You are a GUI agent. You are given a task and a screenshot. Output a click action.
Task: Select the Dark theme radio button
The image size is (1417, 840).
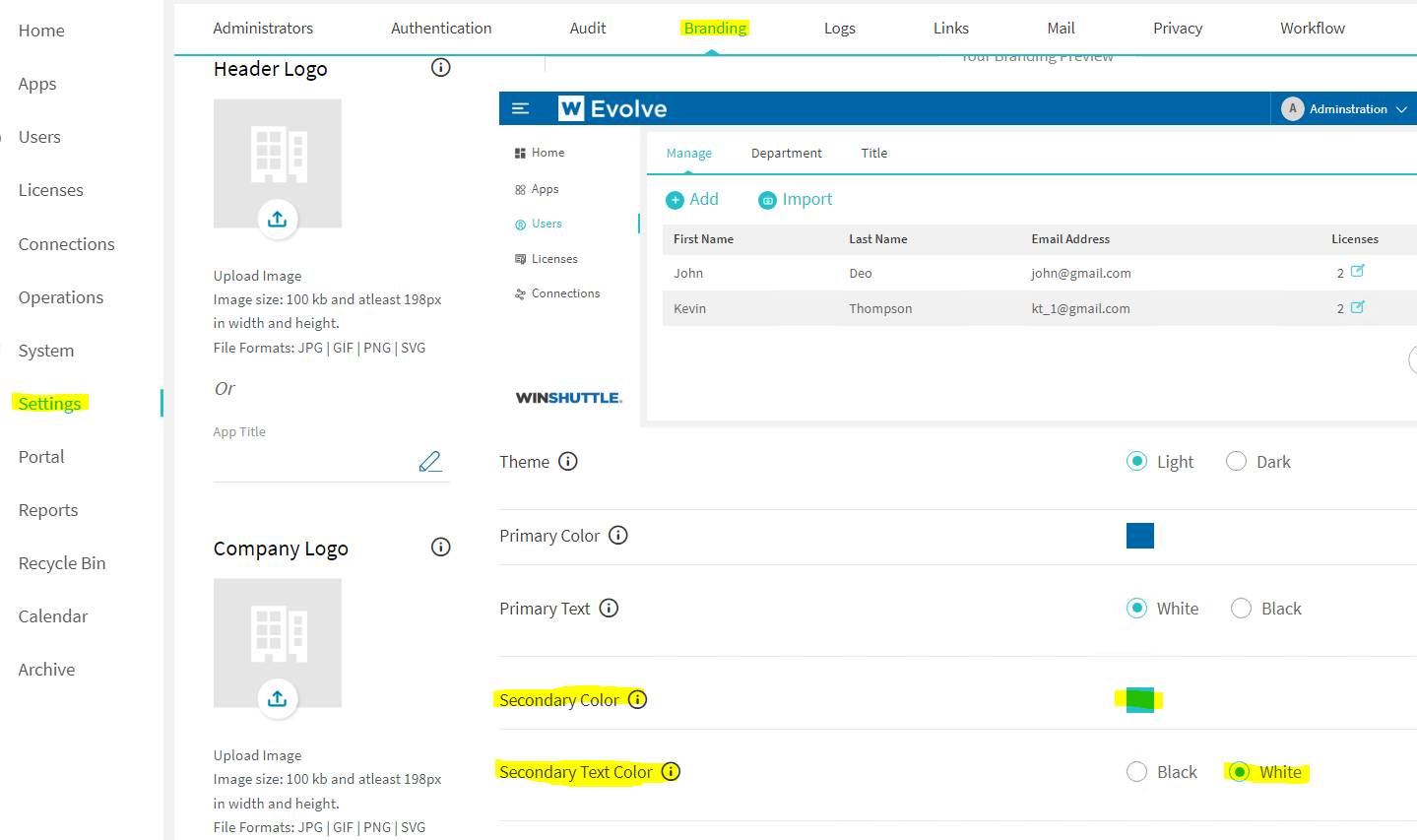pyautogui.click(x=1236, y=462)
